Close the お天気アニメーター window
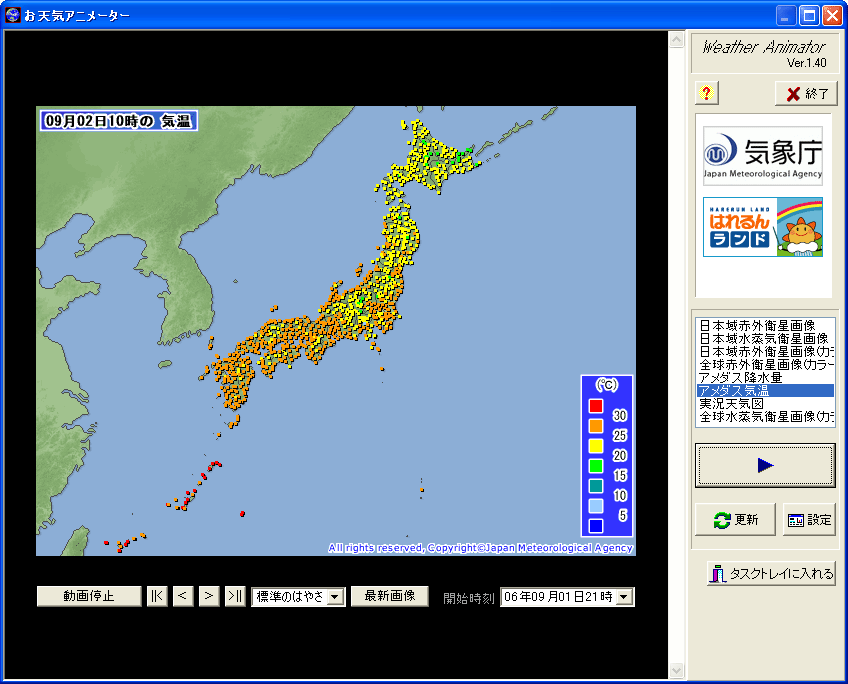The image size is (848, 684). [832, 16]
